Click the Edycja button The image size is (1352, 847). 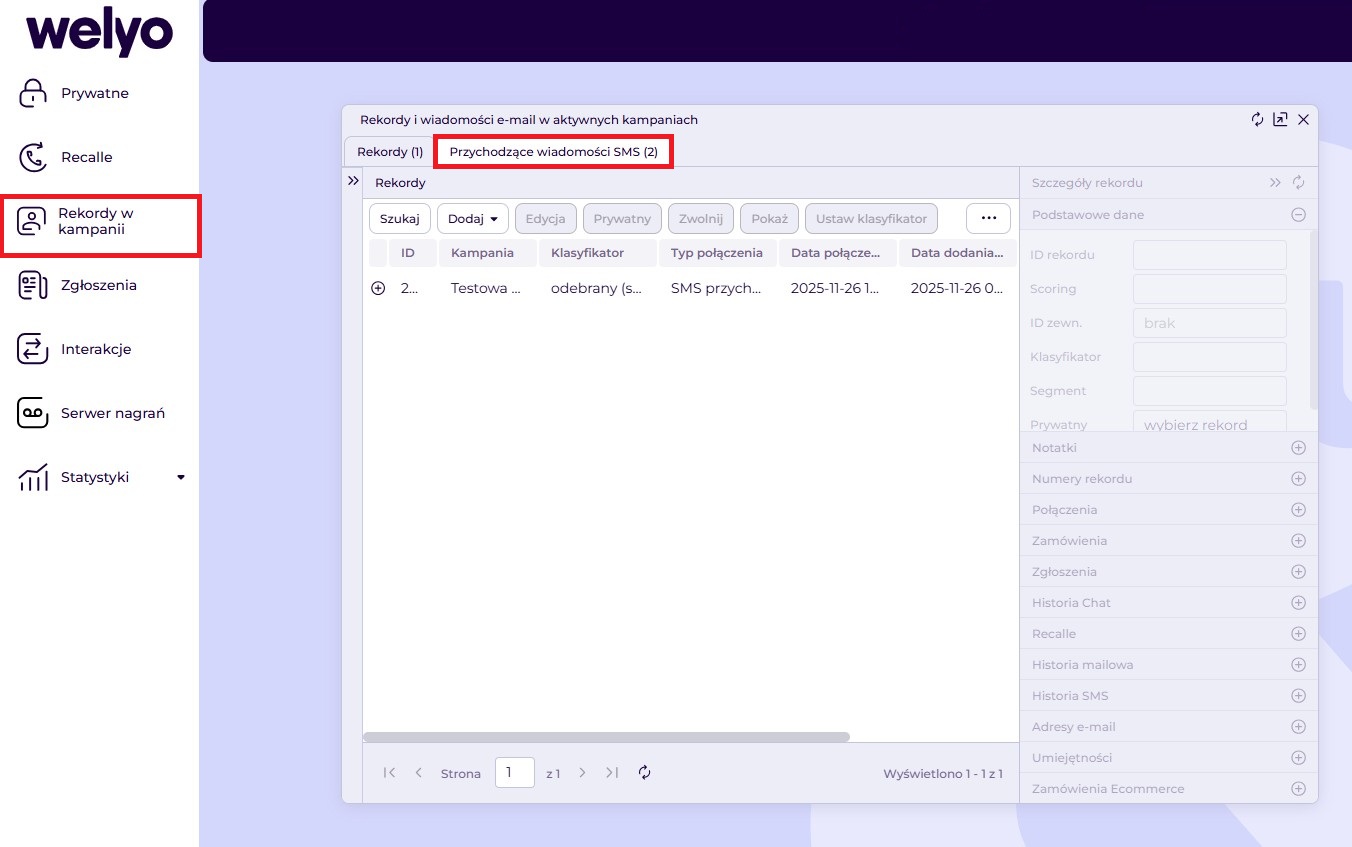click(546, 218)
